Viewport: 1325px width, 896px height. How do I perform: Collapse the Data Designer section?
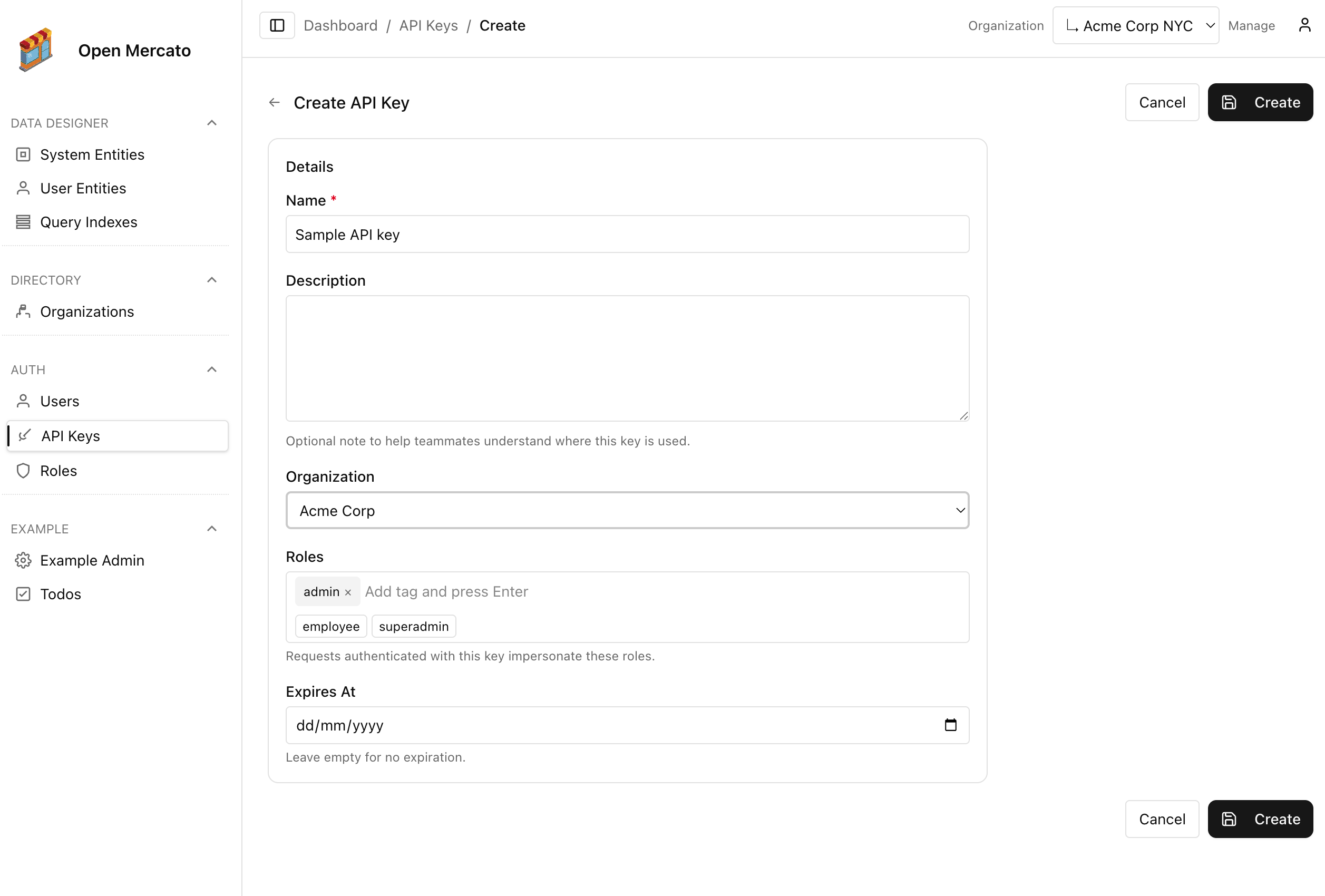[211, 123]
